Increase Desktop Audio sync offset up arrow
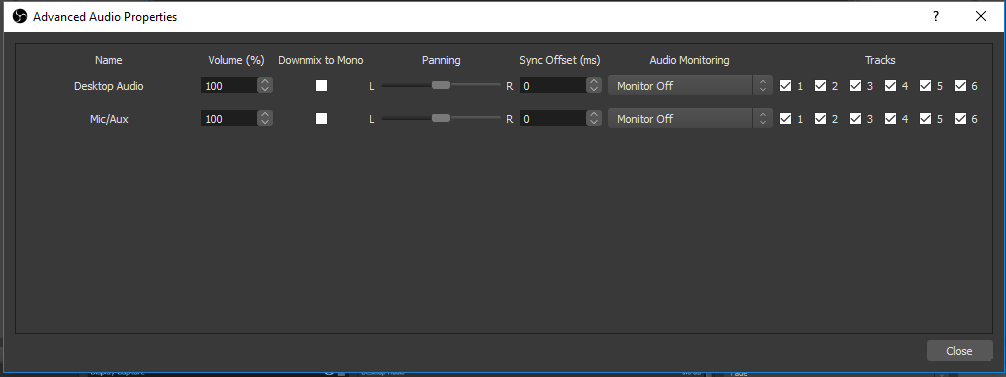The width and height of the screenshot is (1006, 377). coord(593,81)
